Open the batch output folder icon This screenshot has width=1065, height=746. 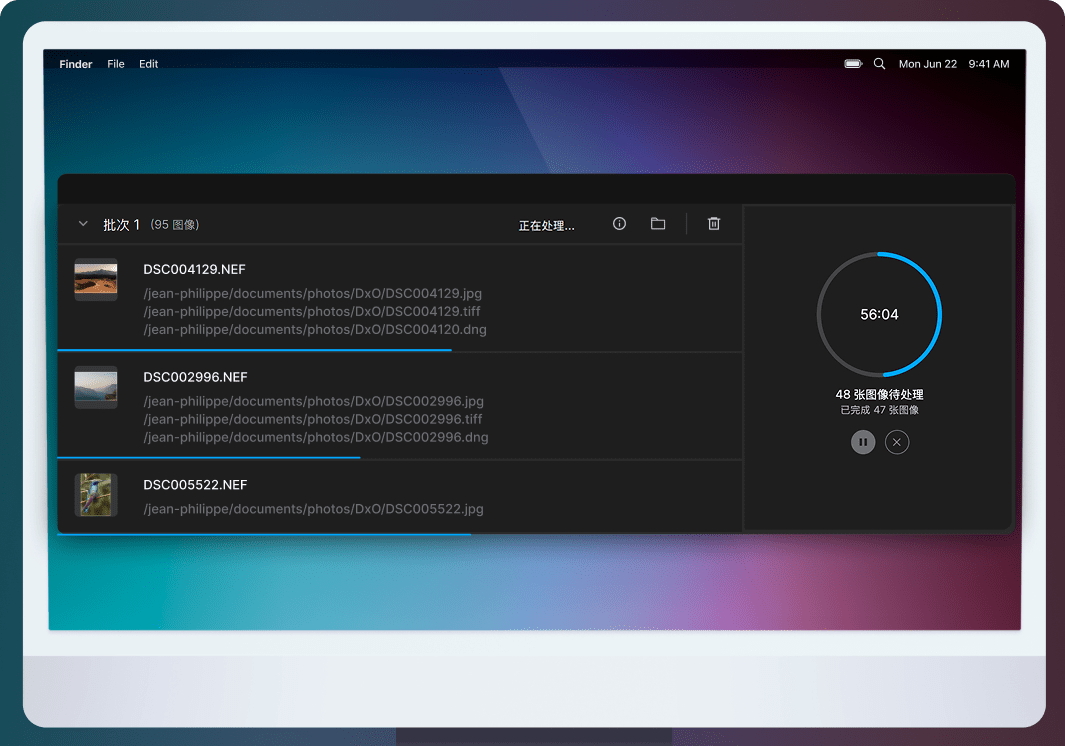coord(658,224)
